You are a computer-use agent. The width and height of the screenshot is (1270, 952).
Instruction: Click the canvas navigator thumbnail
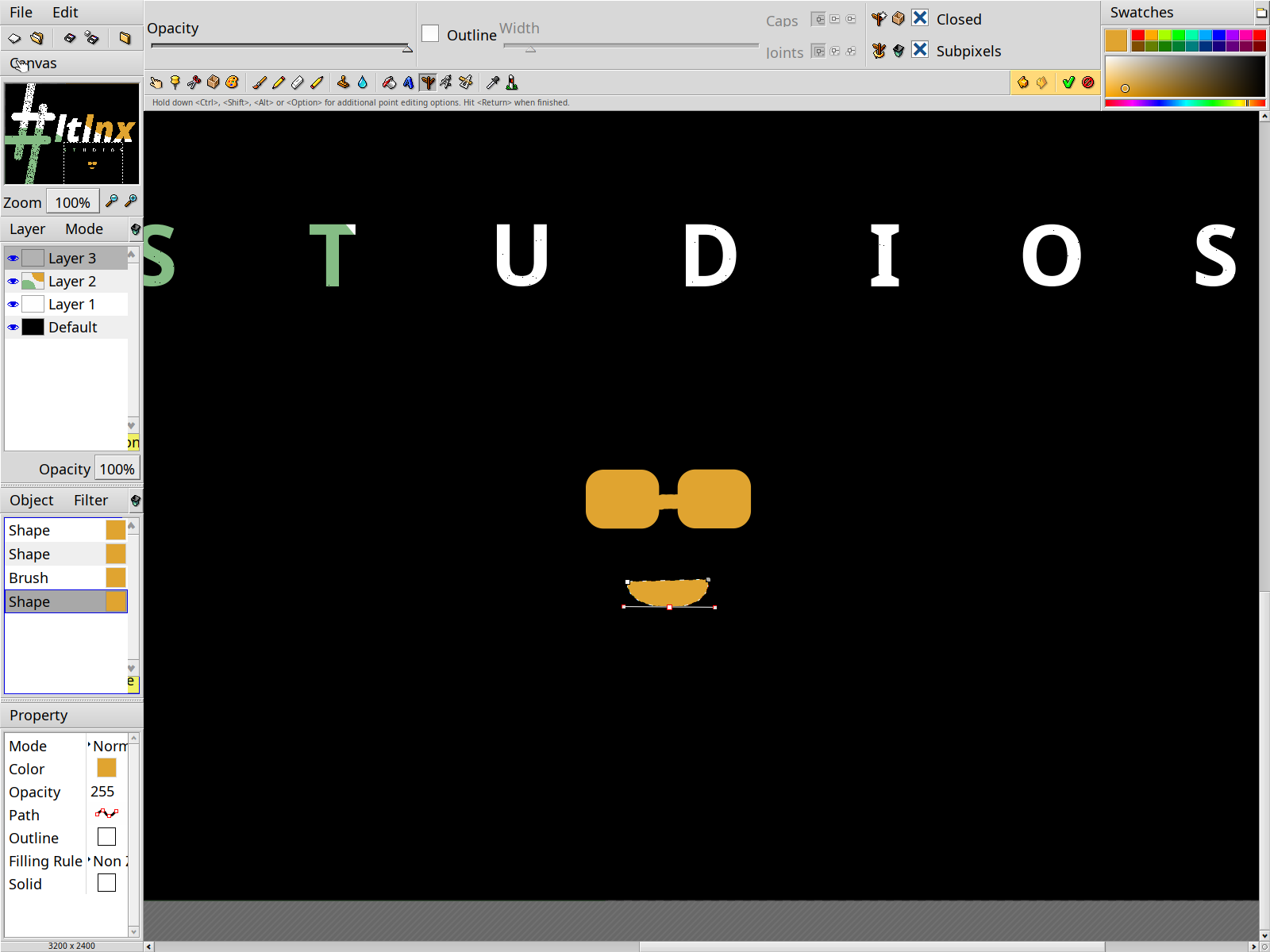(x=71, y=133)
